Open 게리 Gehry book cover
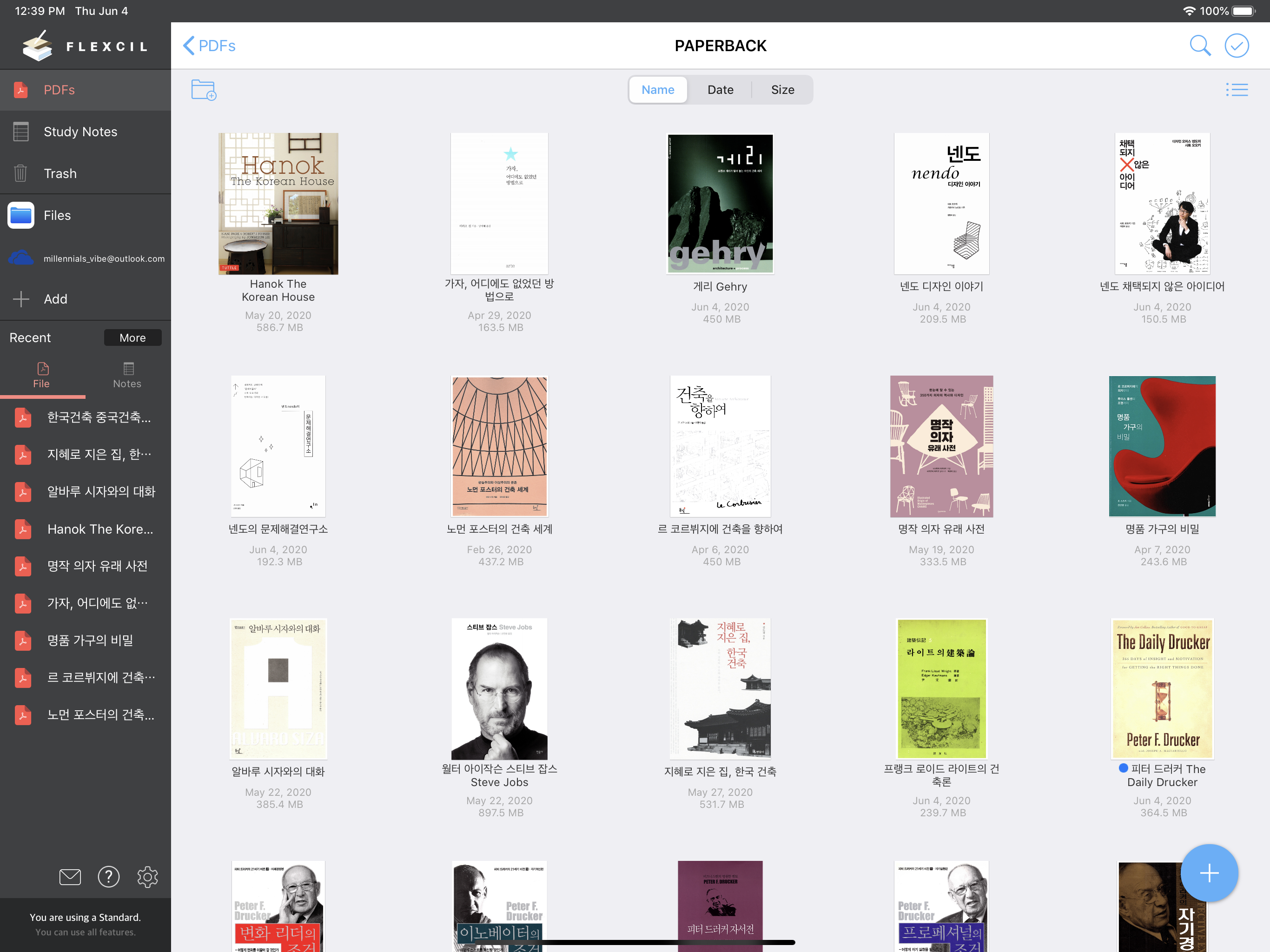Viewport: 1270px width, 952px height. pyautogui.click(x=720, y=204)
